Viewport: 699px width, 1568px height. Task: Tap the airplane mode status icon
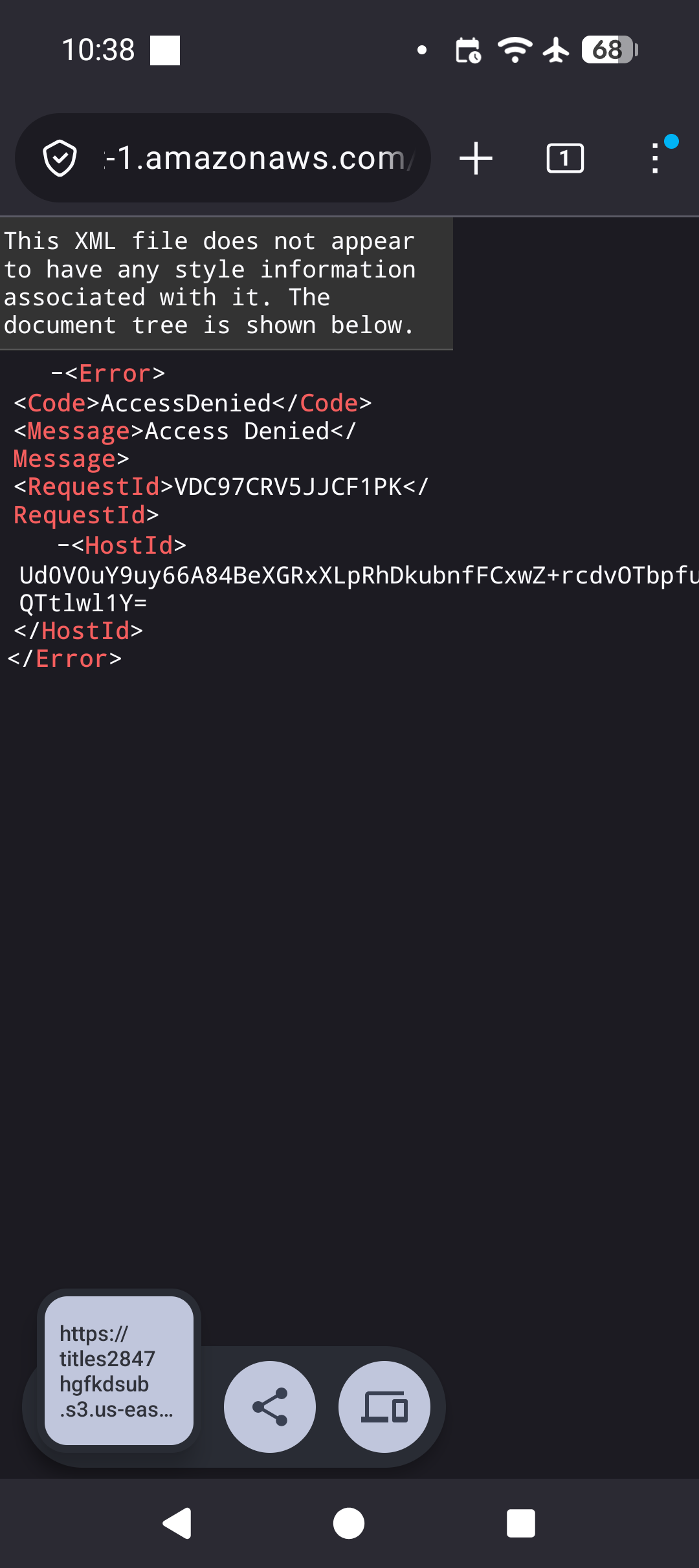[x=556, y=50]
